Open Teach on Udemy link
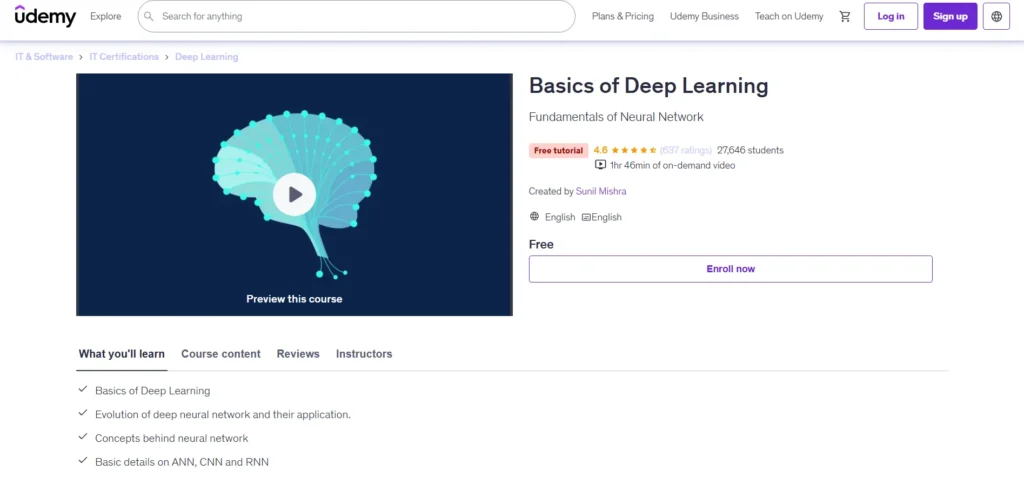The height and width of the screenshot is (484, 1024). tap(789, 16)
